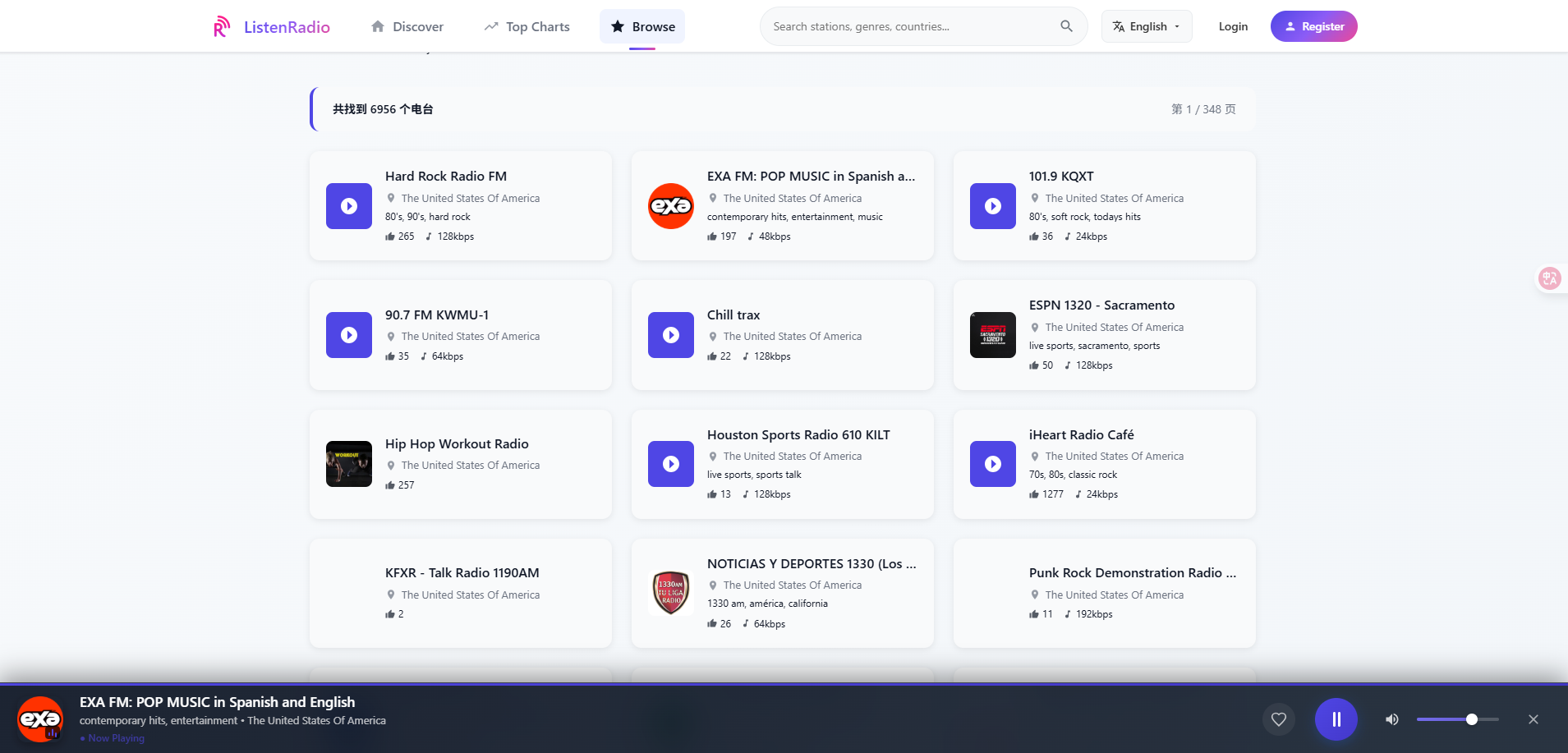Click like icon on Chill trax
The image size is (1568, 753).
712,356
